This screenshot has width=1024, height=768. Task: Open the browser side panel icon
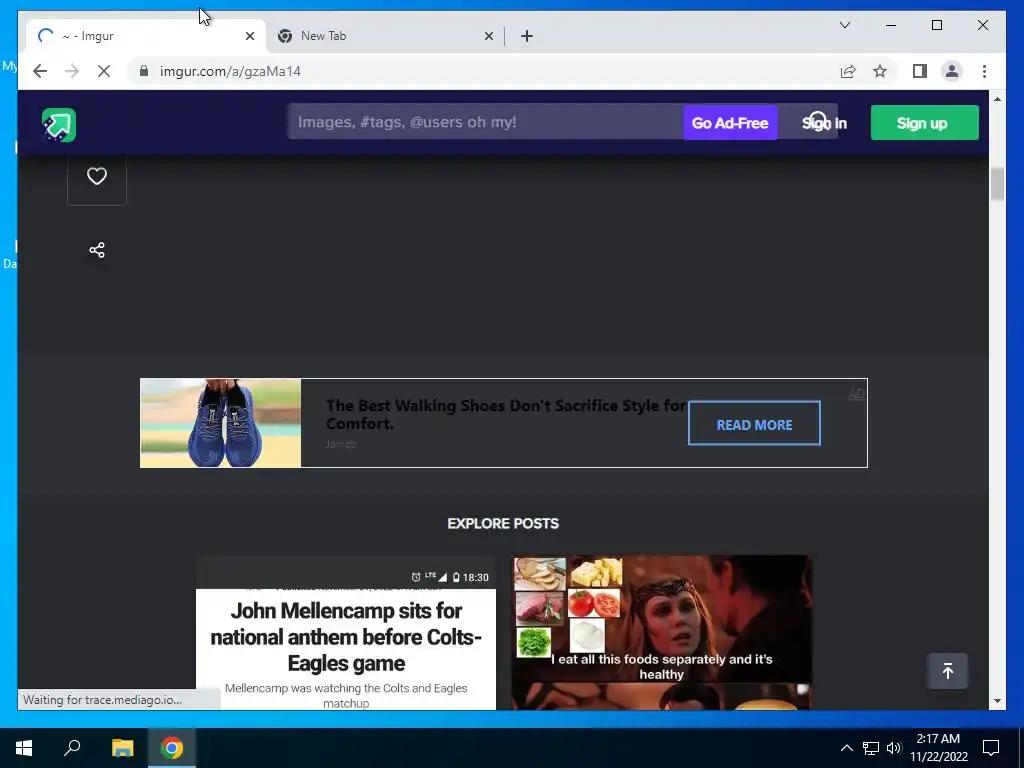(x=920, y=71)
